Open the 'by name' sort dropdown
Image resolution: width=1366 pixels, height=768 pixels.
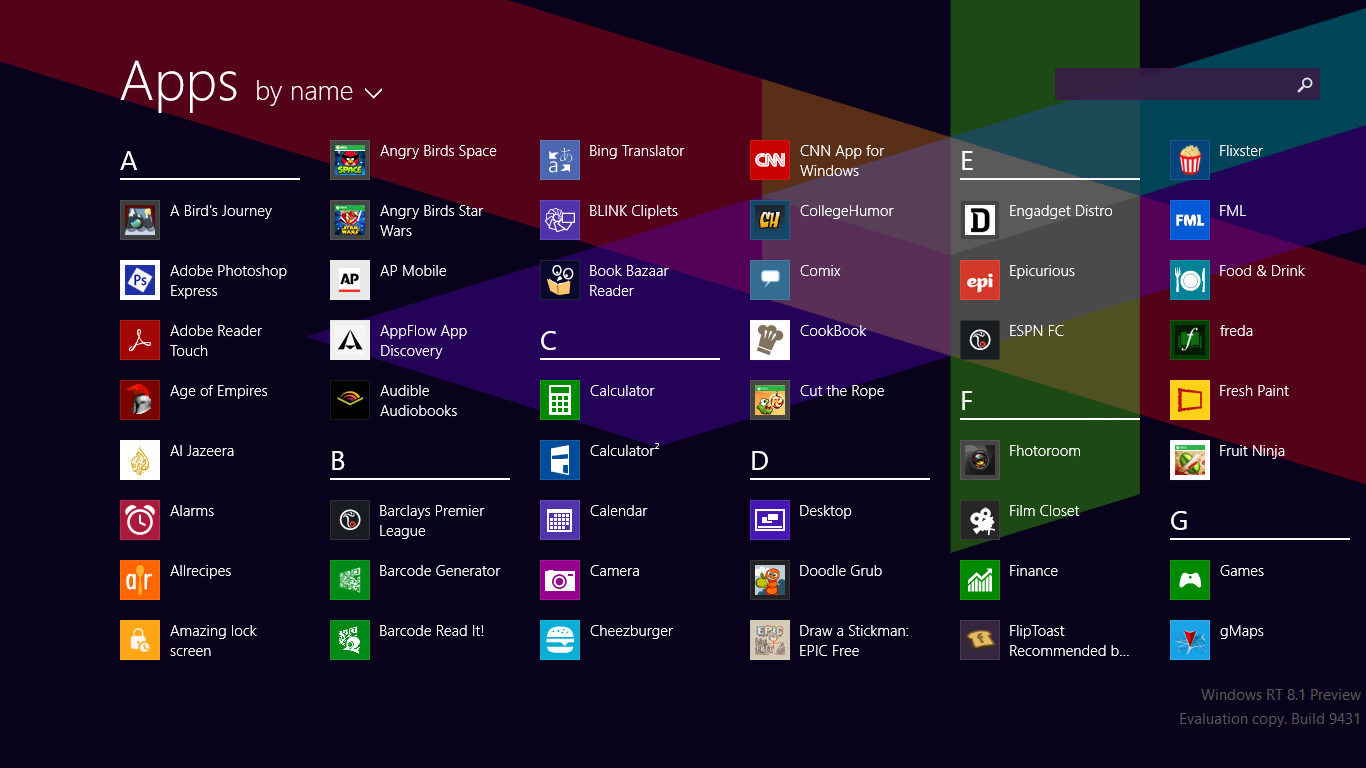[x=319, y=92]
